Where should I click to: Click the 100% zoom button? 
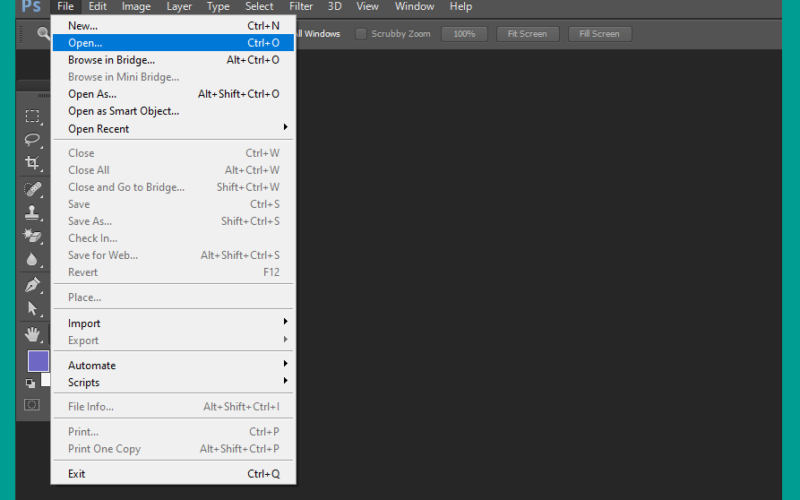click(x=464, y=34)
